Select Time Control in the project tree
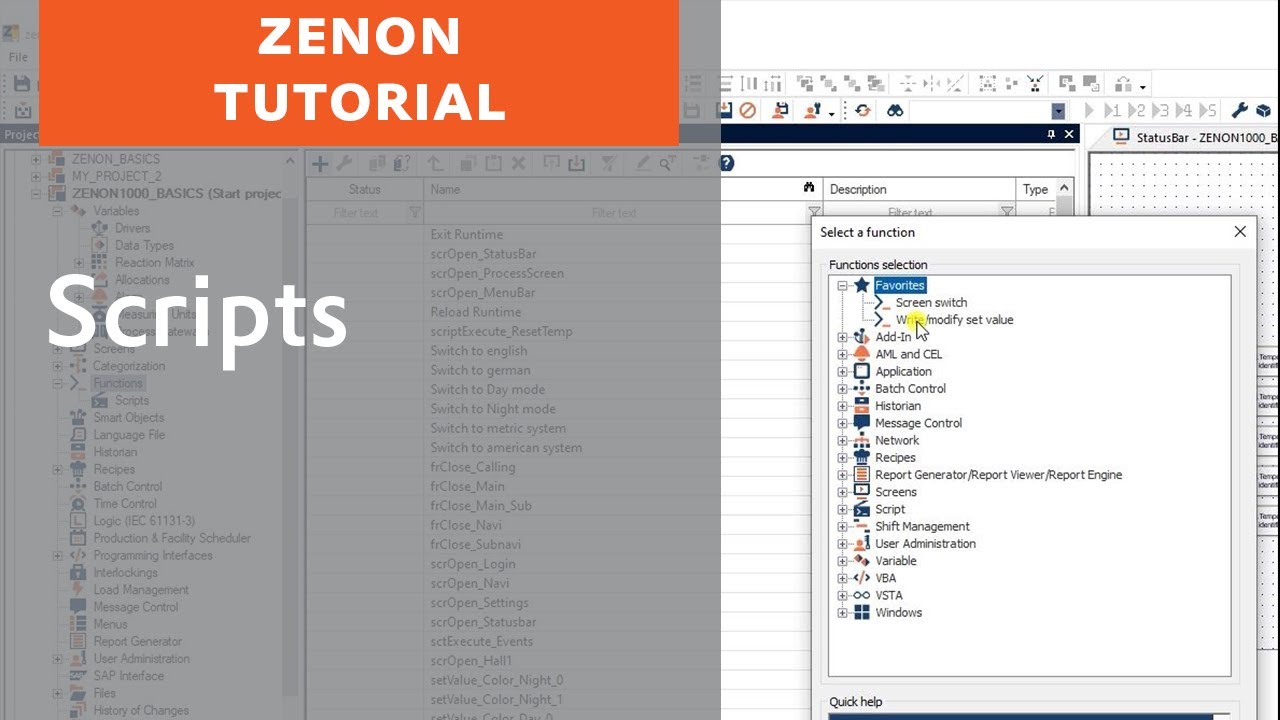The height and width of the screenshot is (720, 1280). [x=125, y=504]
